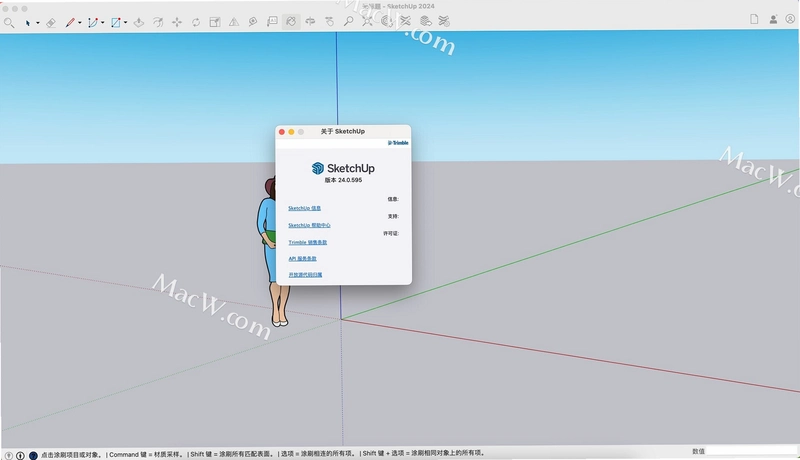Open the Search tool magnifier in toolbar
The height and width of the screenshot is (460, 800).
pos(9,22)
